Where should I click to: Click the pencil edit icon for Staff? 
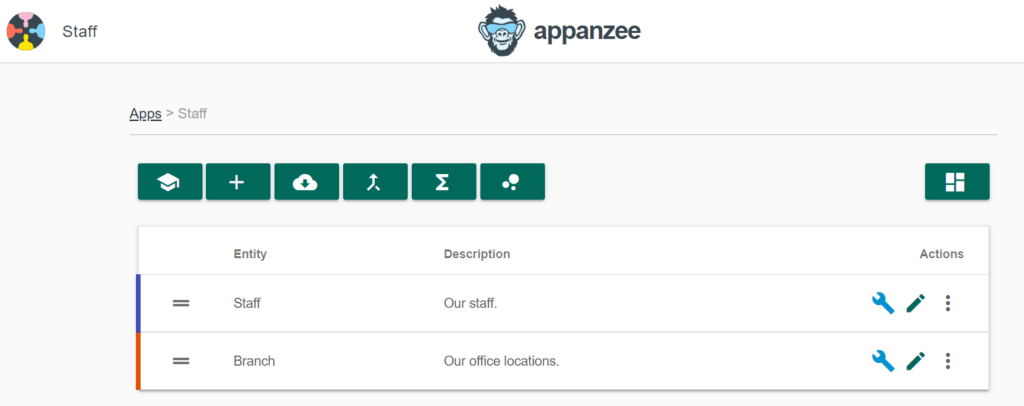click(916, 303)
